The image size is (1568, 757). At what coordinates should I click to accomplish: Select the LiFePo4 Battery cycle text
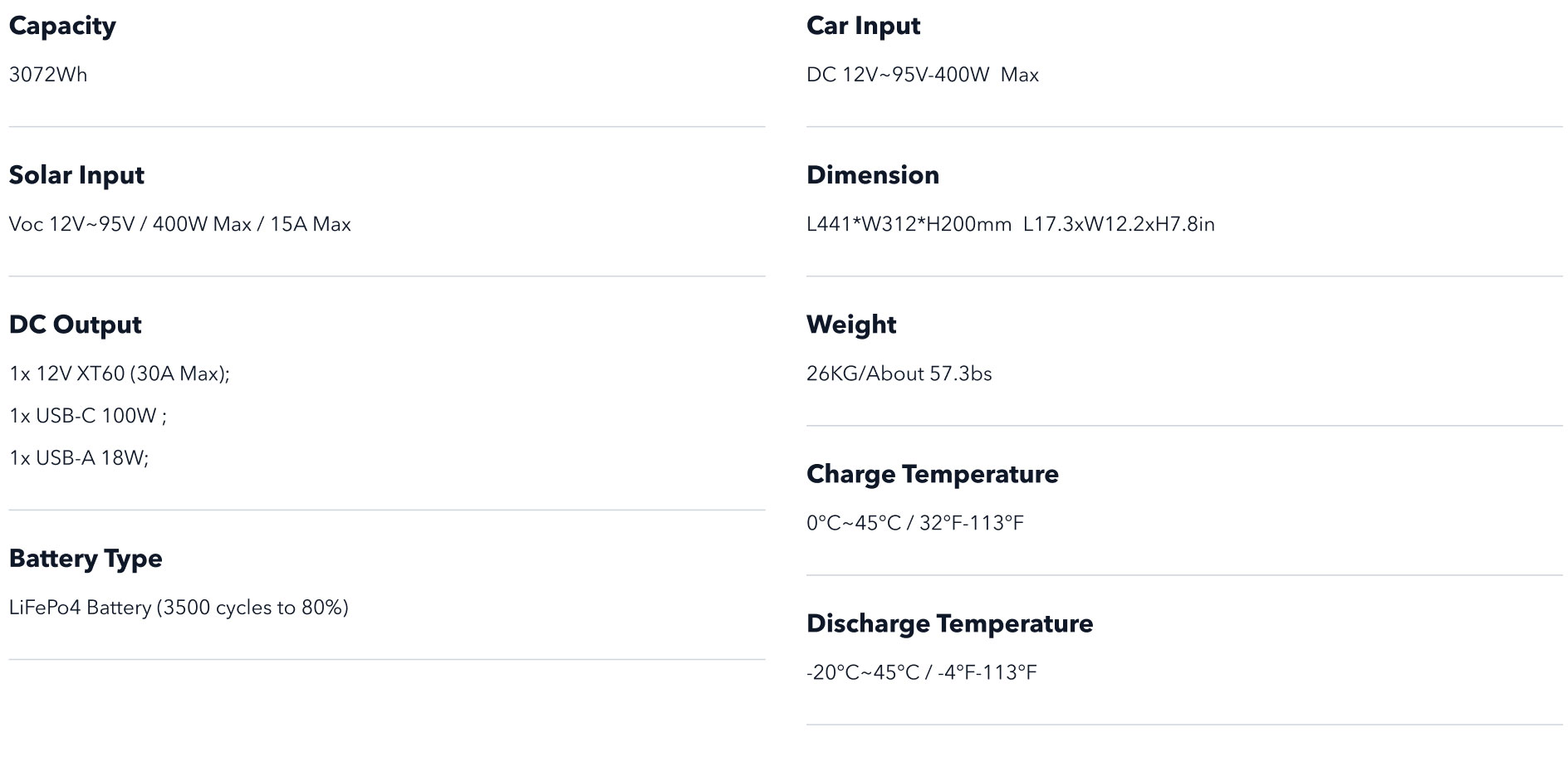[x=179, y=608]
